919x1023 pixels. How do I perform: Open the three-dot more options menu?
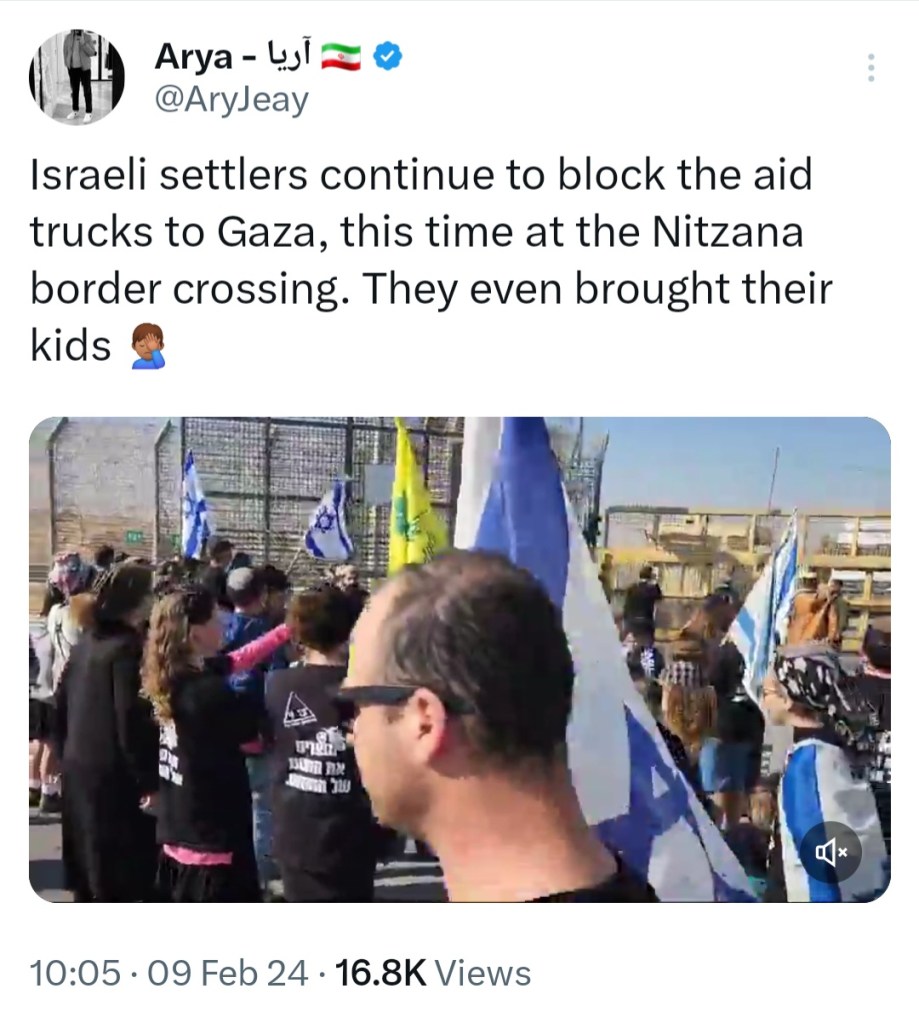pos(871,68)
